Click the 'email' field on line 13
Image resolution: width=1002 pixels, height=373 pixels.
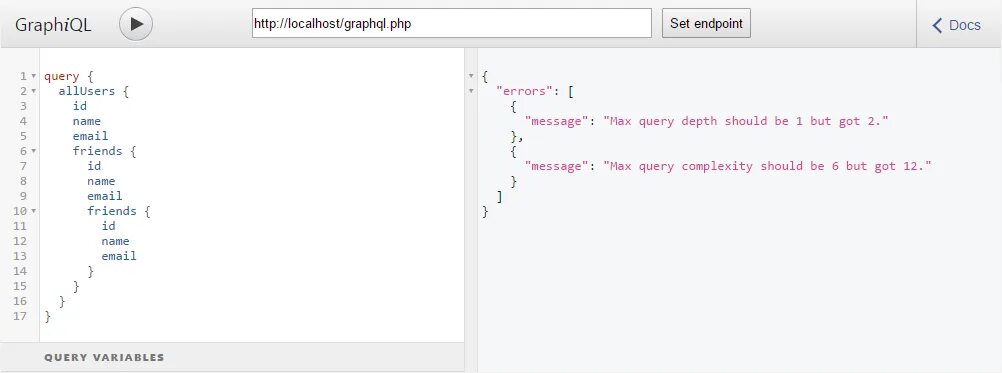pos(119,256)
